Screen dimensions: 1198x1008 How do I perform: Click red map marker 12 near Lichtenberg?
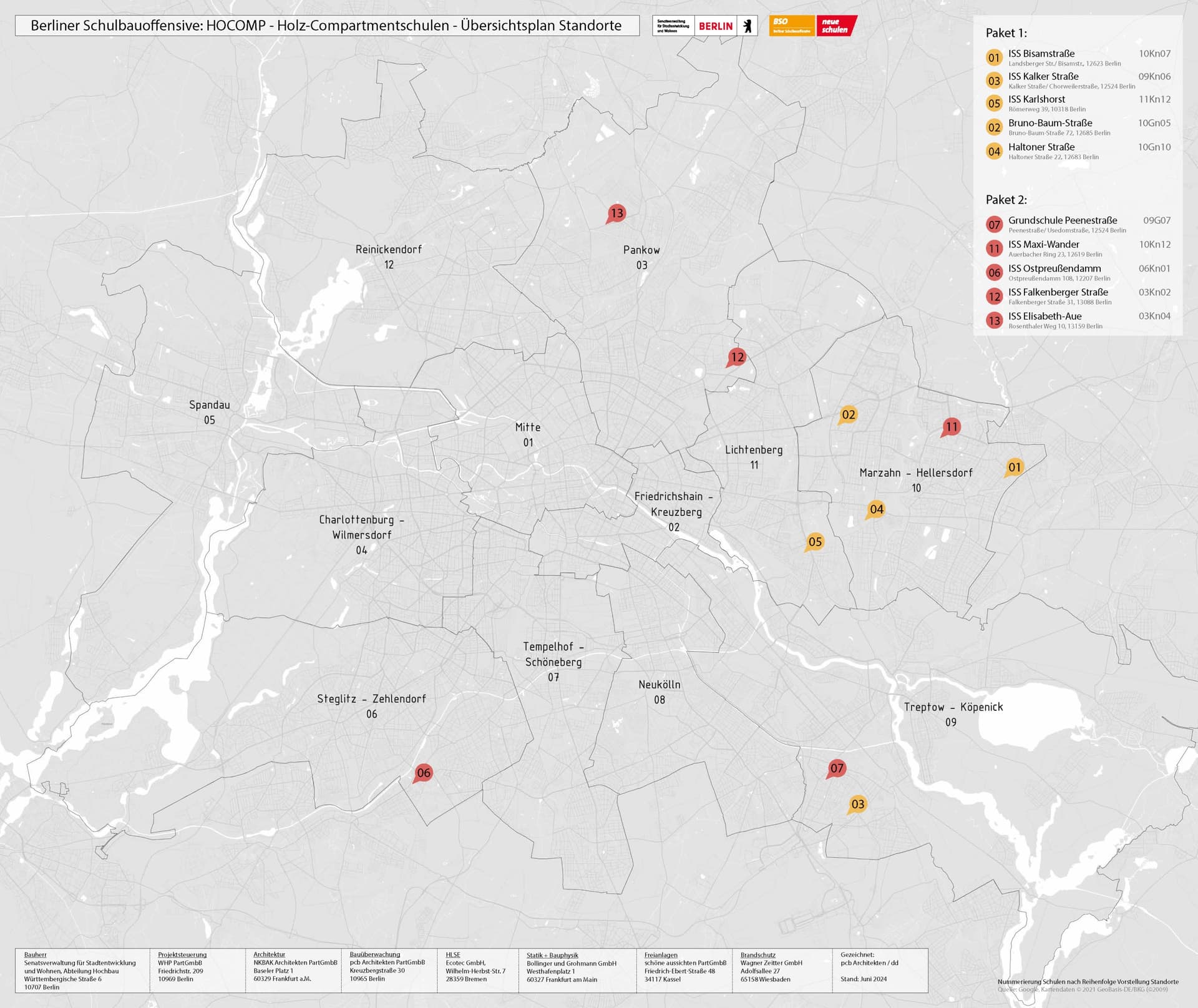[x=737, y=357]
